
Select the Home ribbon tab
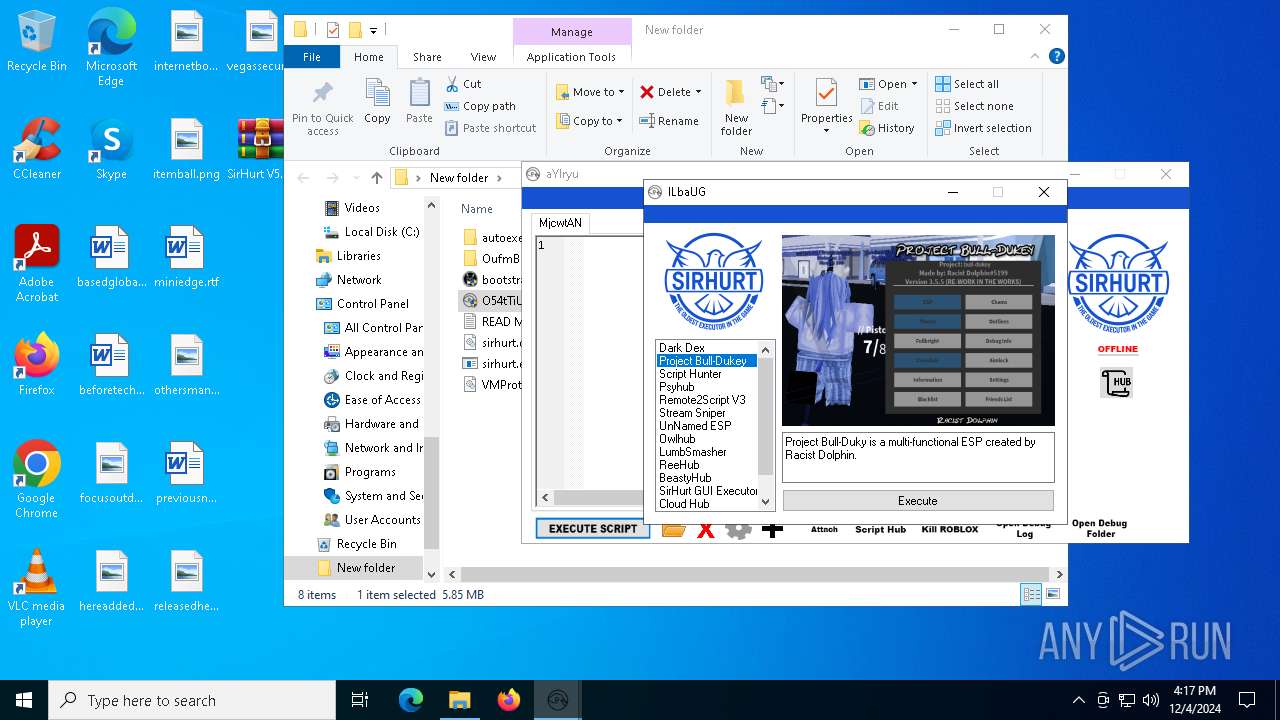point(369,57)
